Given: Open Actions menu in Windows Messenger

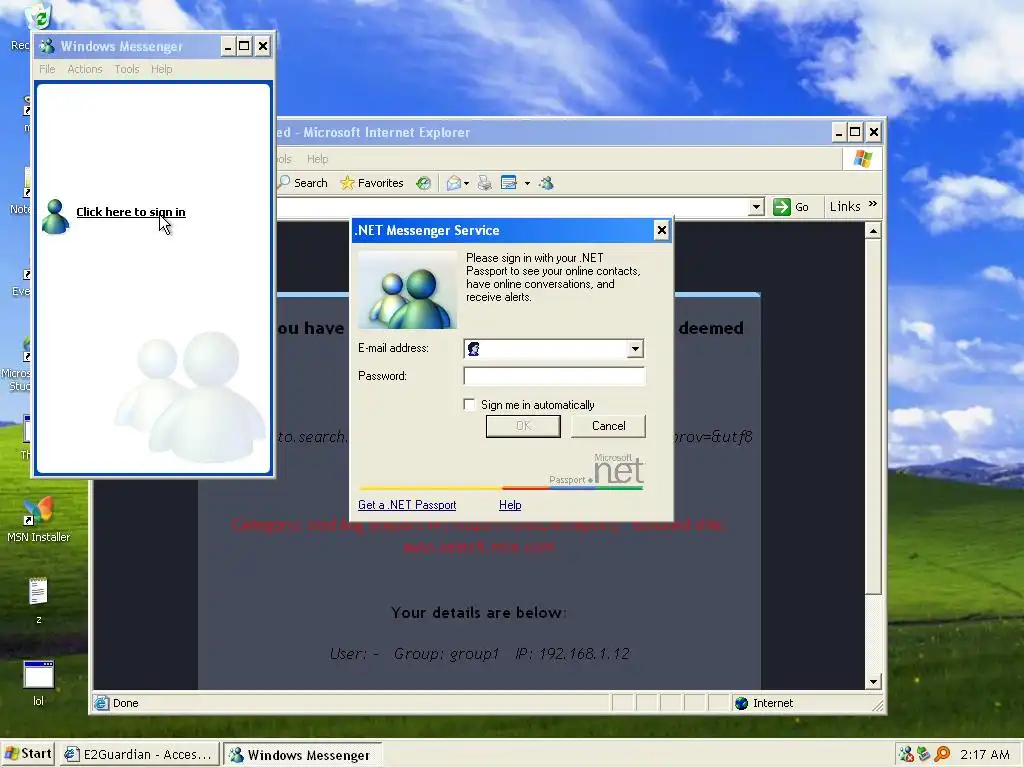Looking at the screenshot, I should pyautogui.click(x=85, y=69).
